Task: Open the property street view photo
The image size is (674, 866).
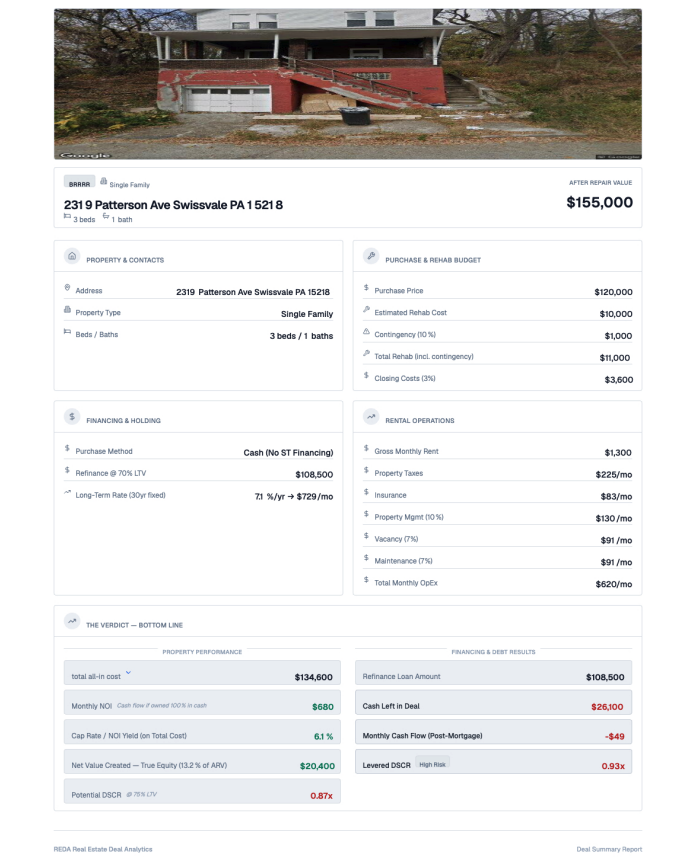Action: 348,84
